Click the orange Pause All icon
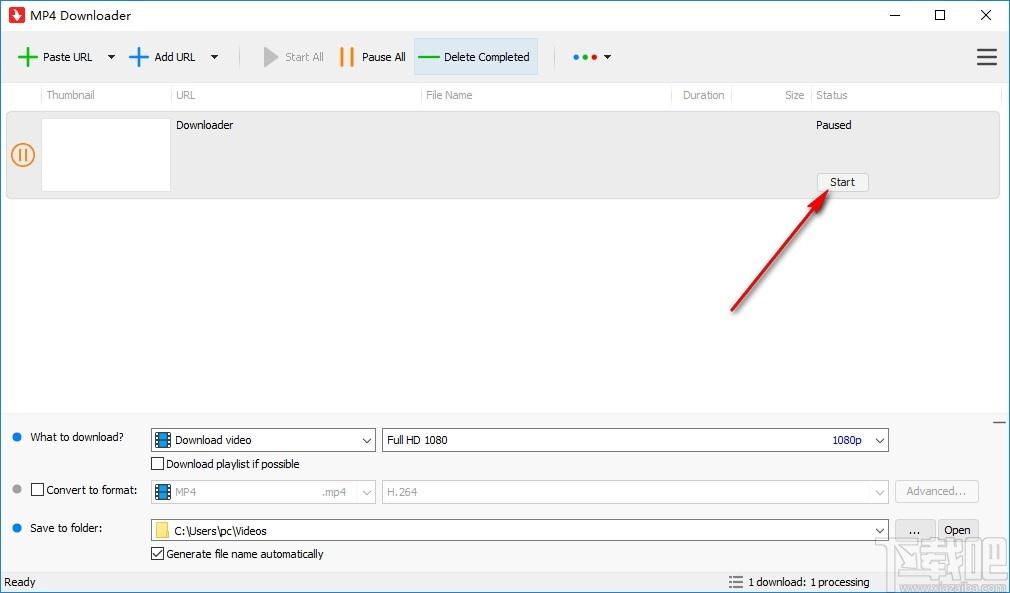The width and height of the screenshot is (1010, 593). (x=347, y=57)
